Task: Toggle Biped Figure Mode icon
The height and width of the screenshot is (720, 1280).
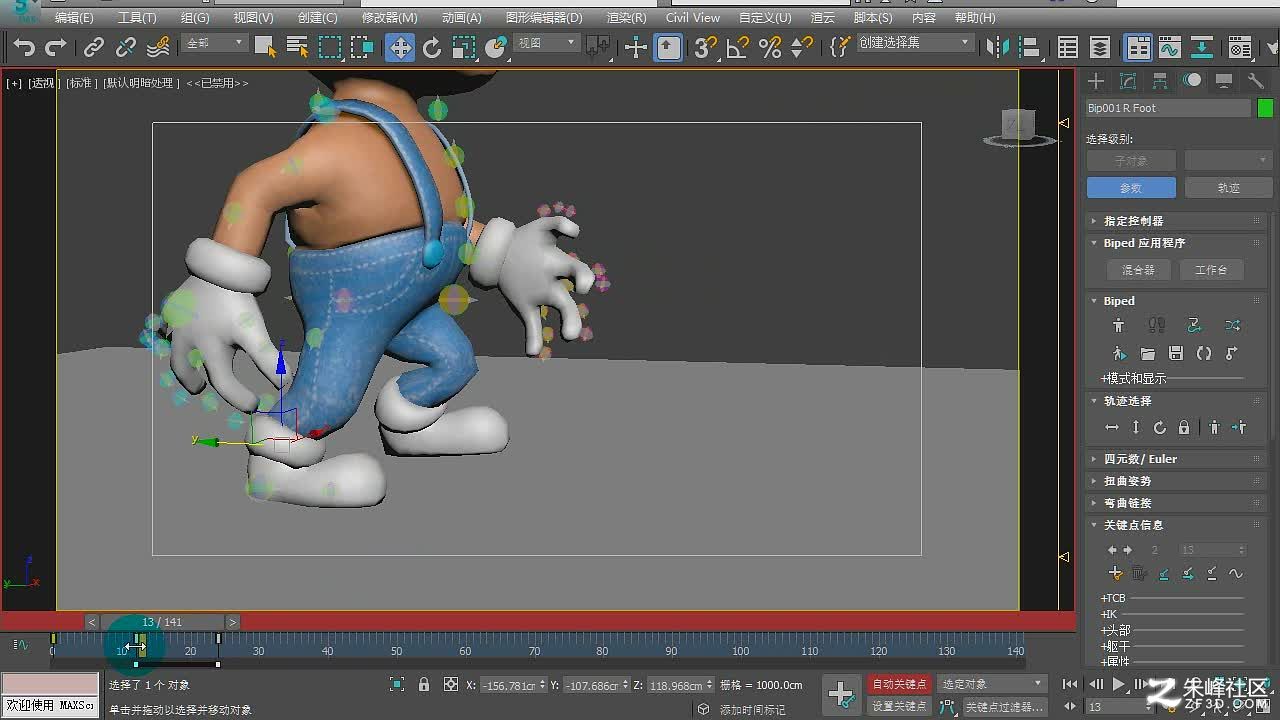Action: 1118,326
